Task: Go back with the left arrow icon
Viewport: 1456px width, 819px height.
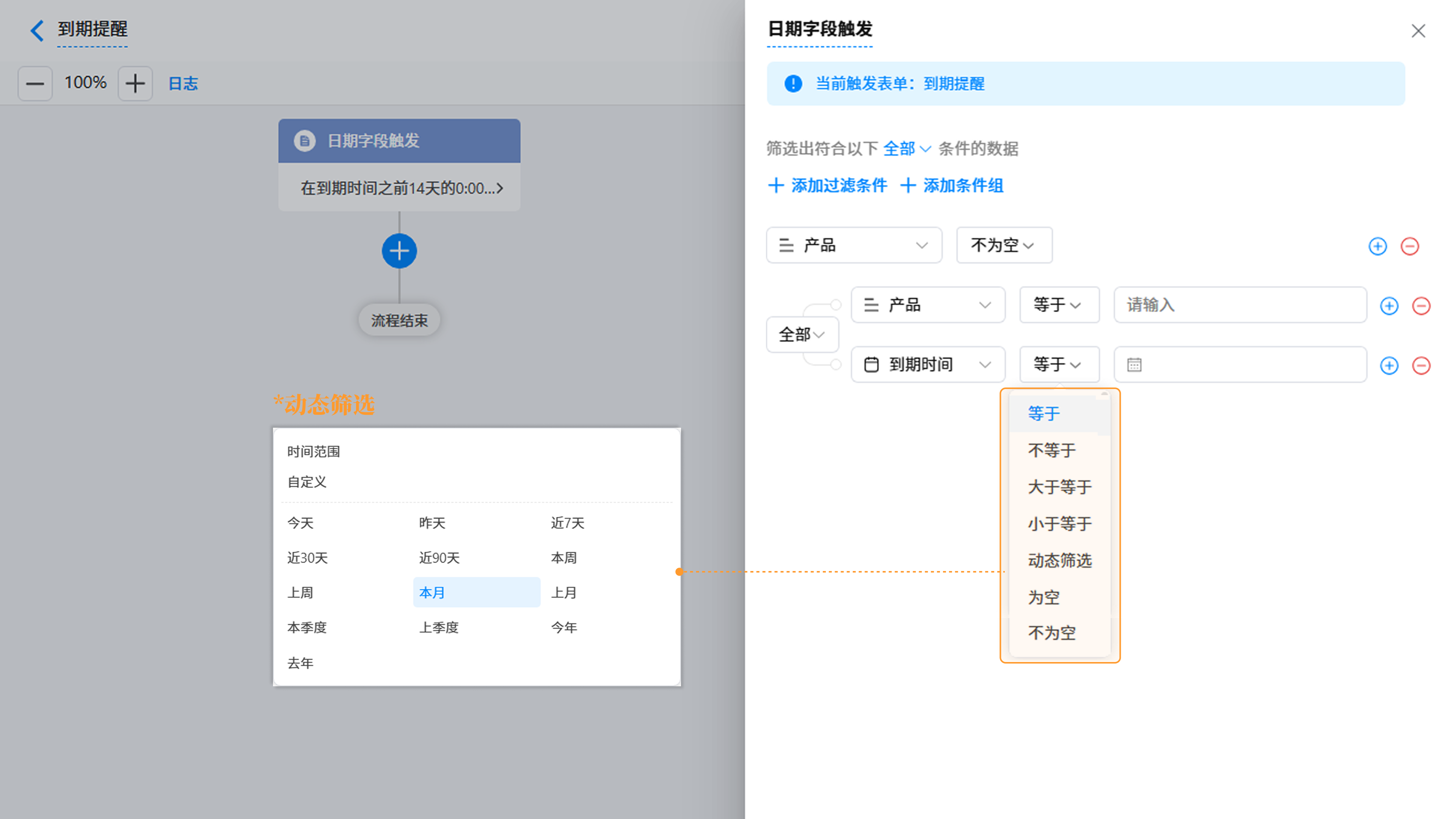Action: (x=37, y=30)
